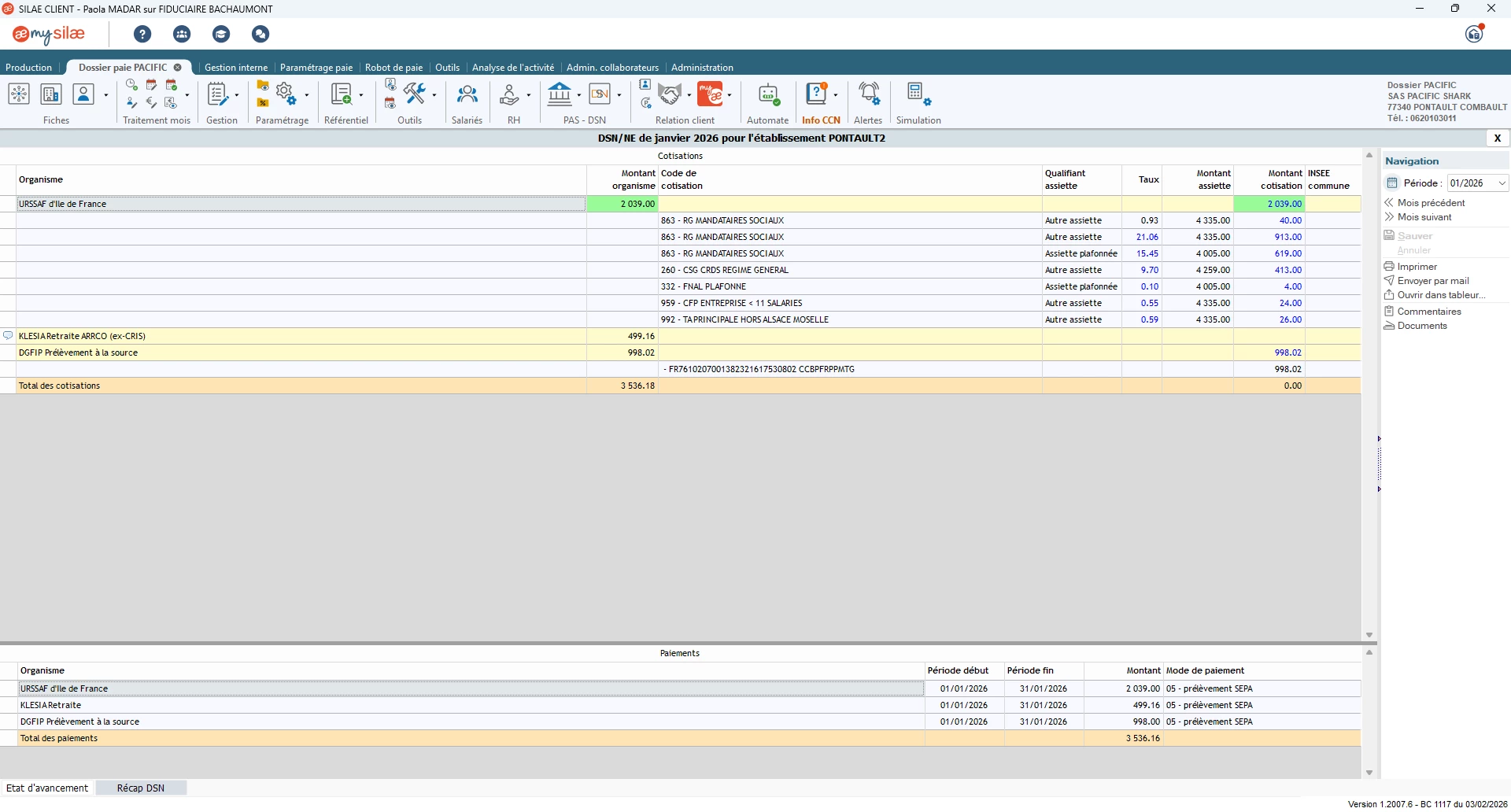Click the Alertes bell icon
The width and height of the screenshot is (1511, 812).
[868, 94]
